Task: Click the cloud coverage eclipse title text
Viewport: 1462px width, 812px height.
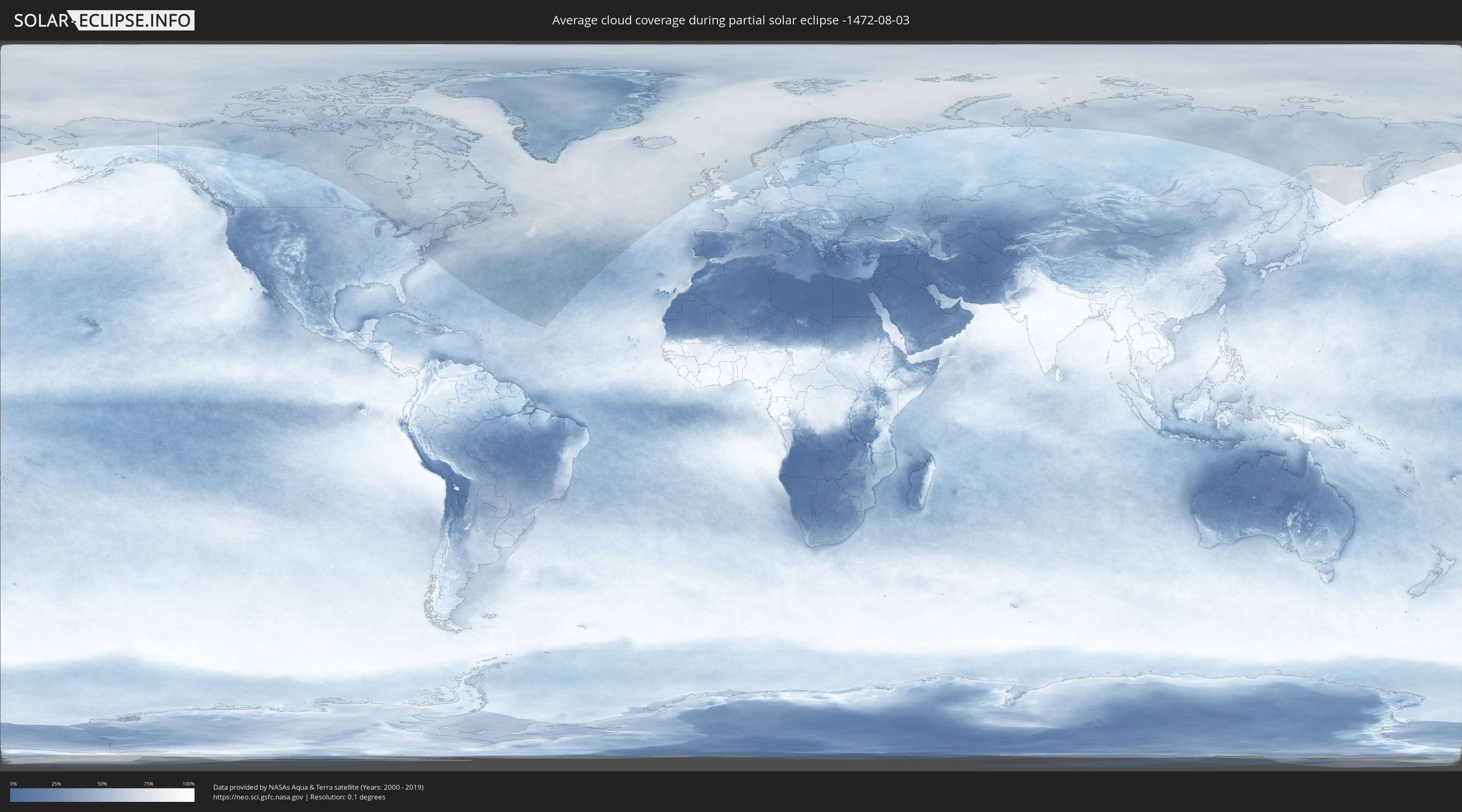Action: (x=731, y=20)
